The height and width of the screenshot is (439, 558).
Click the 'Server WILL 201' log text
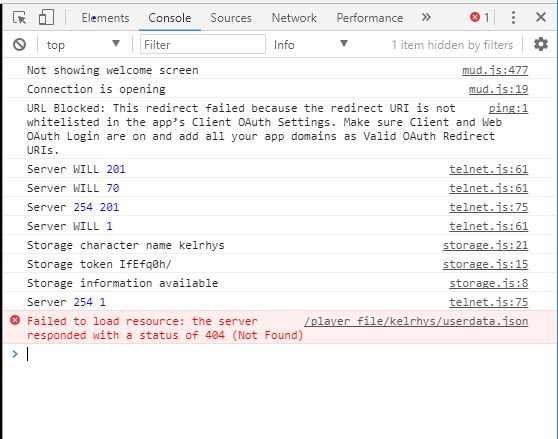coord(76,169)
